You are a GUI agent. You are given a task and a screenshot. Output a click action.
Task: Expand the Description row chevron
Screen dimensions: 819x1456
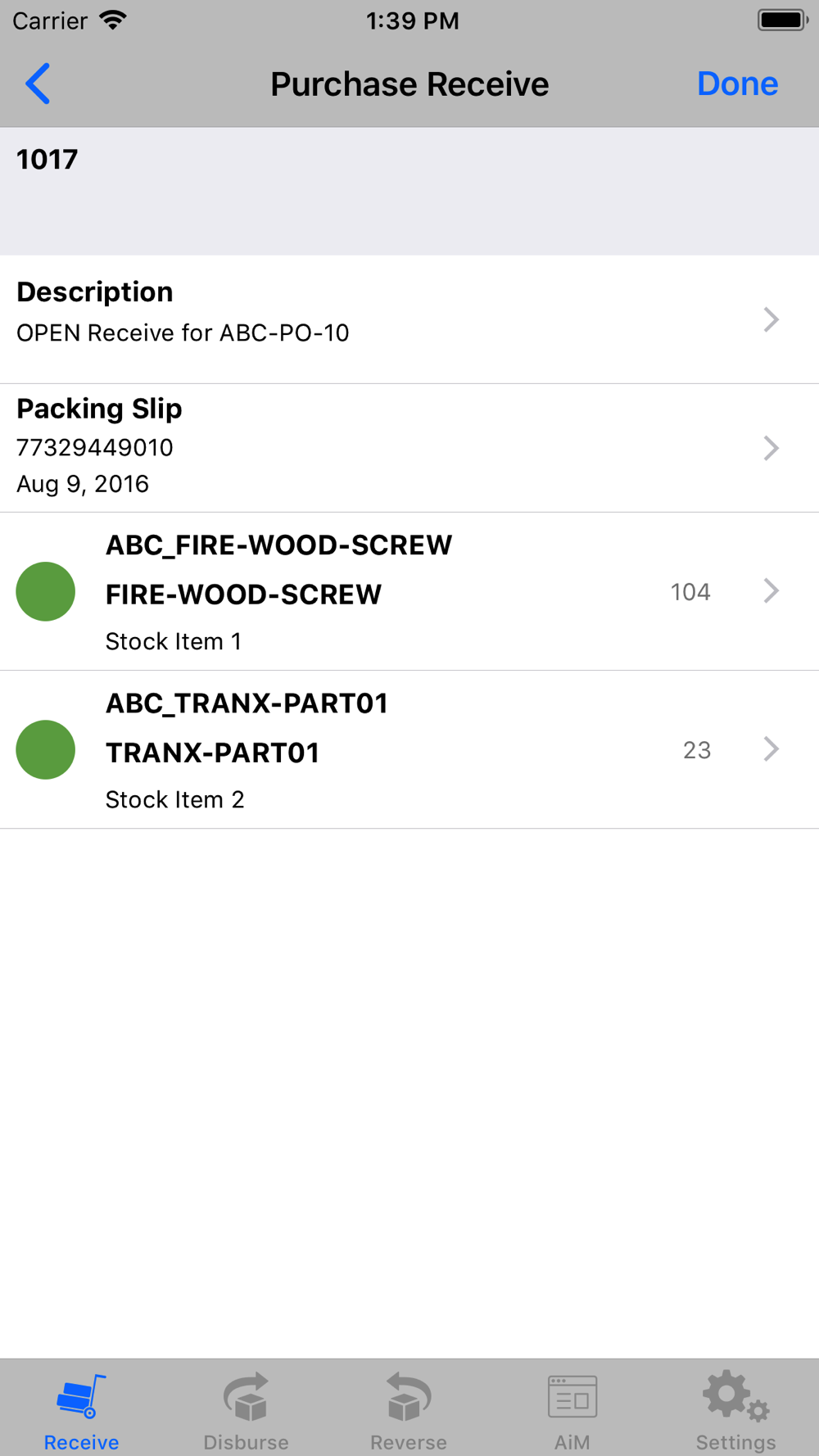770,319
